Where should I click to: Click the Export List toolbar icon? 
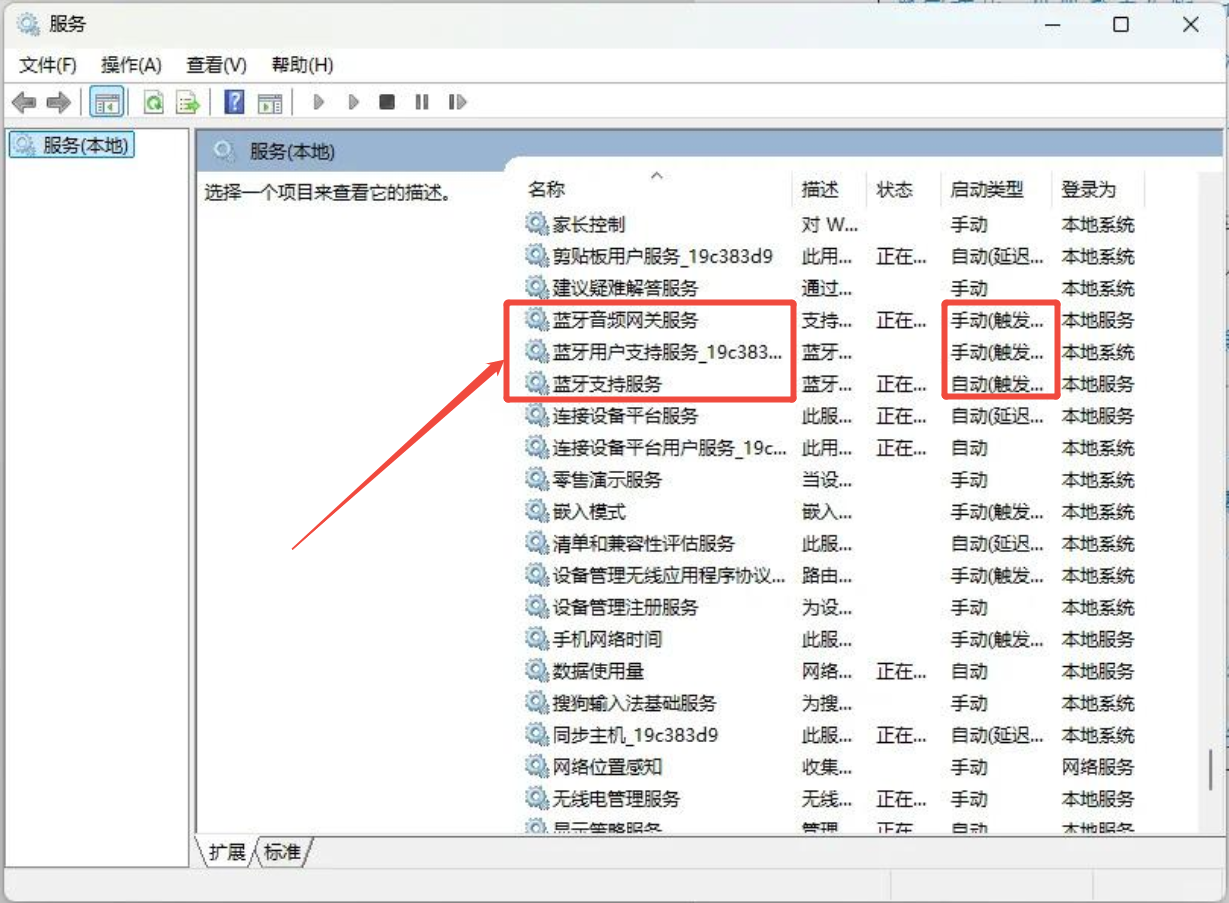pyautogui.click(x=187, y=102)
